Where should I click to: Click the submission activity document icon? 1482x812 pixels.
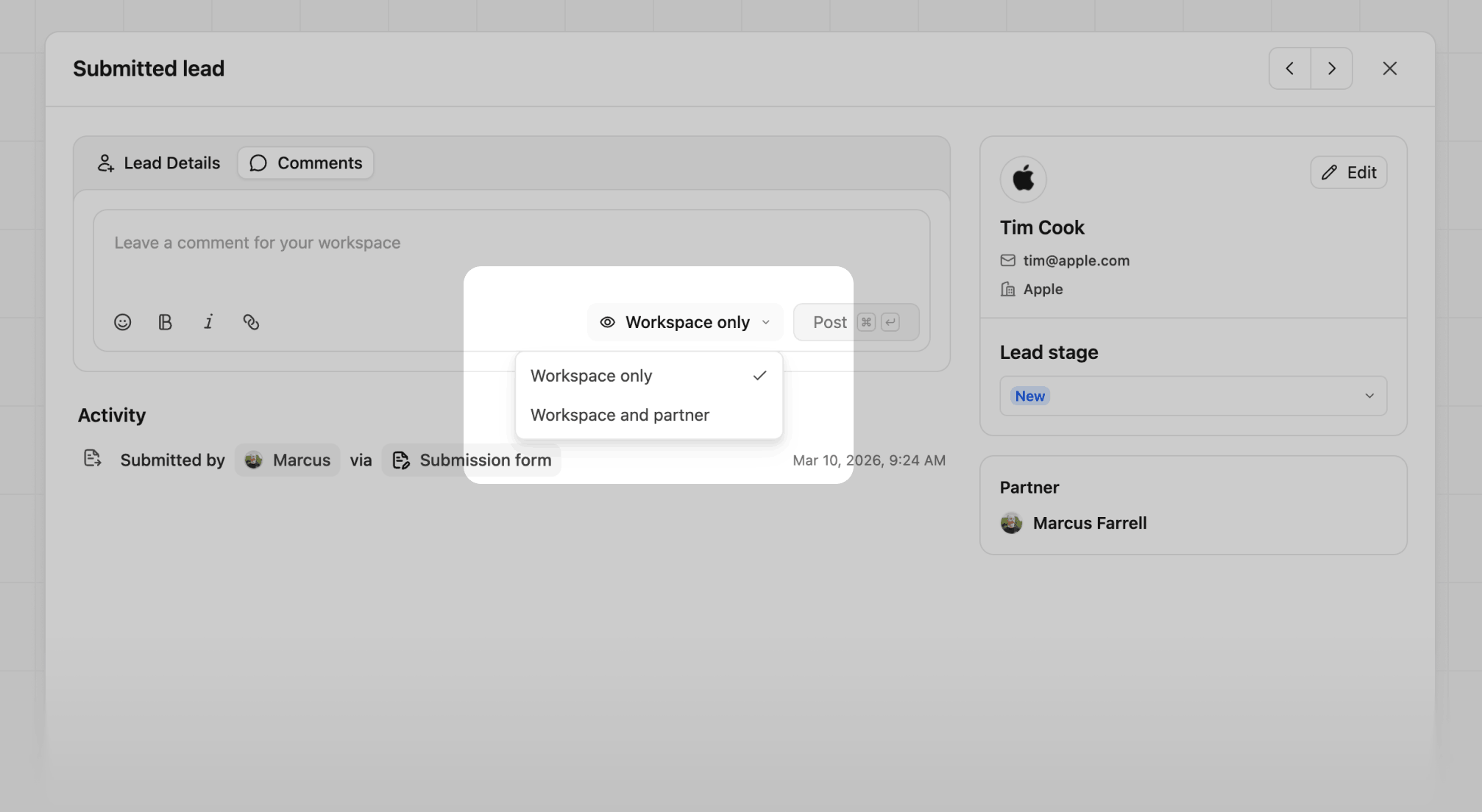tap(92, 458)
